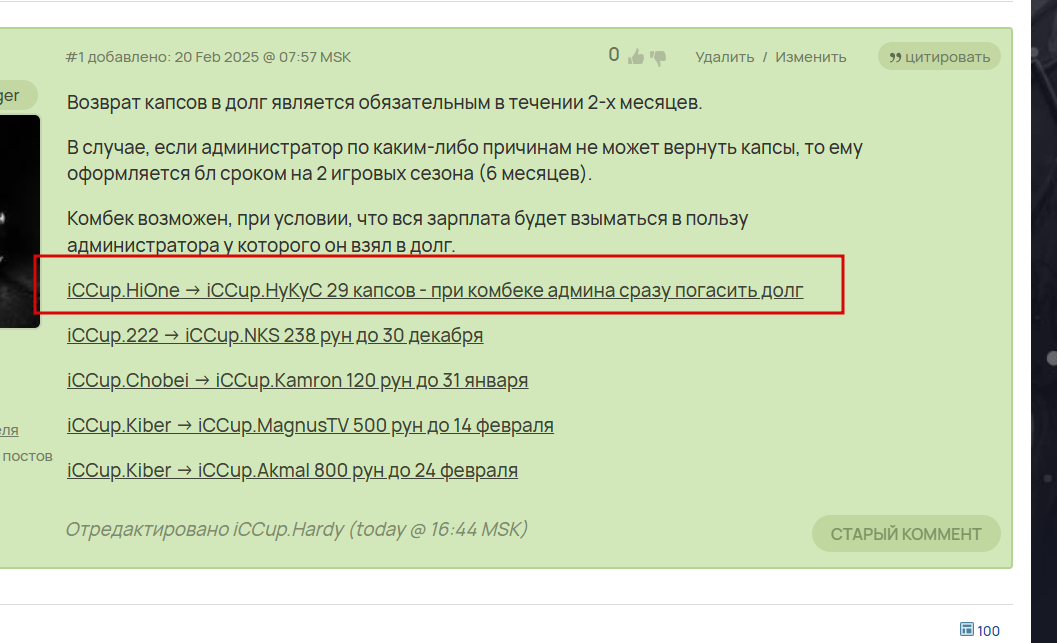Image resolution: width=1057 pixels, height=643 pixels.
Task: Open iCCup.Kiber → iCCup.Akmal 800 рун link
Action: (292, 470)
